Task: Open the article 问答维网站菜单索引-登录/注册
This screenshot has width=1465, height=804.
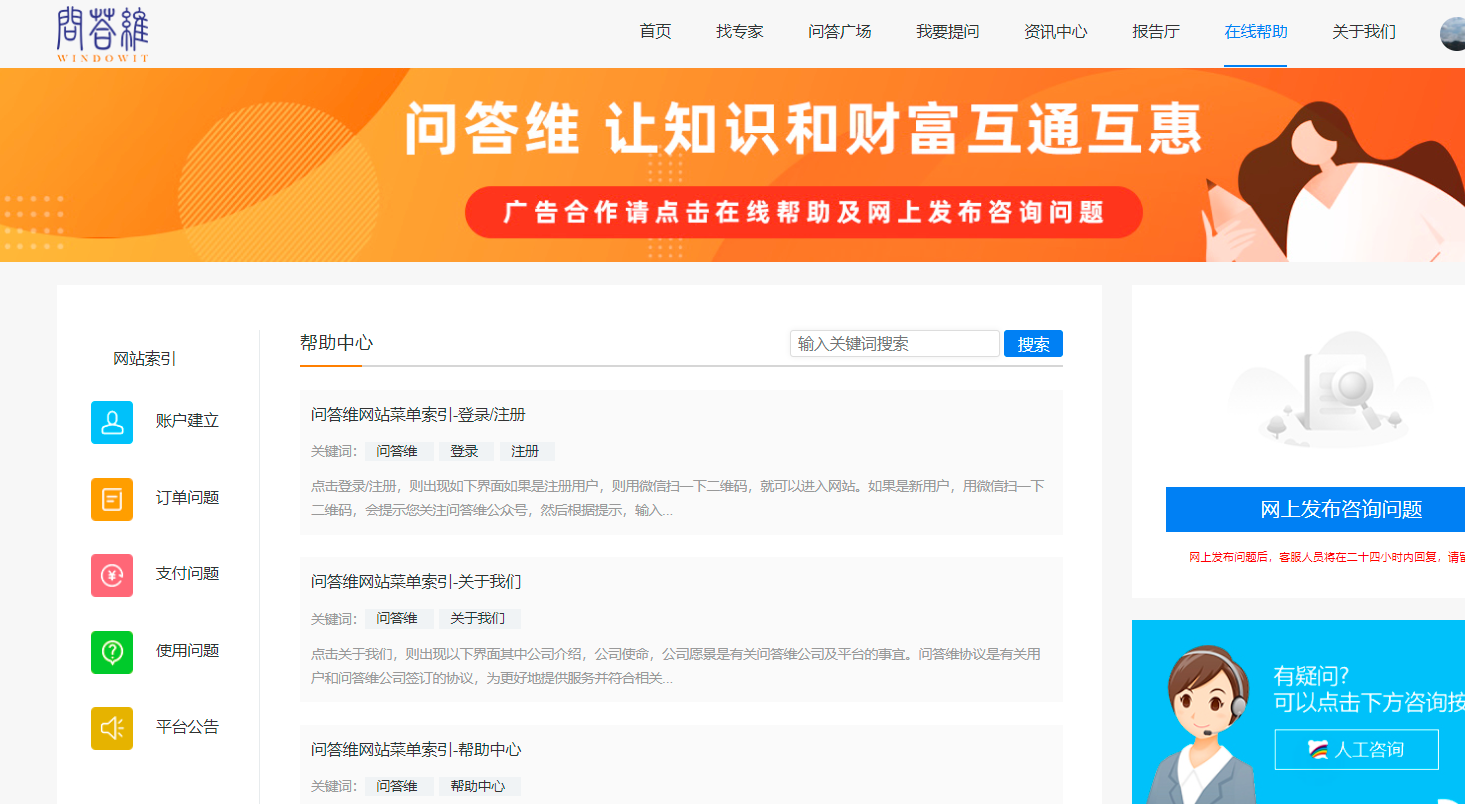Action: (x=418, y=415)
